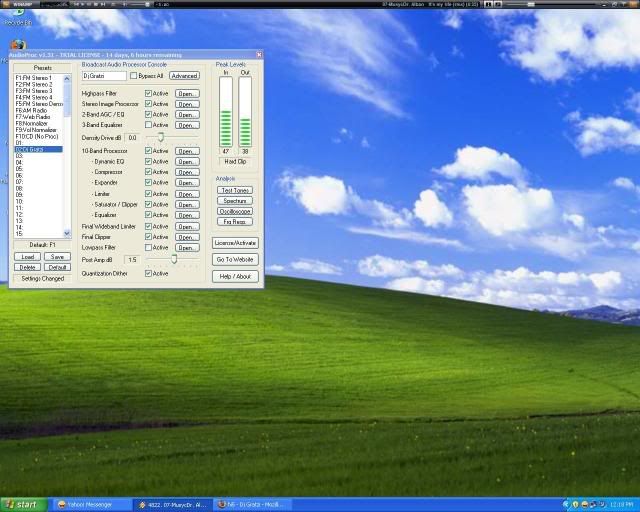Open the Firefox desktop shortcut icon
The width and height of the screenshot is (640, 512).
pos(18,45)
